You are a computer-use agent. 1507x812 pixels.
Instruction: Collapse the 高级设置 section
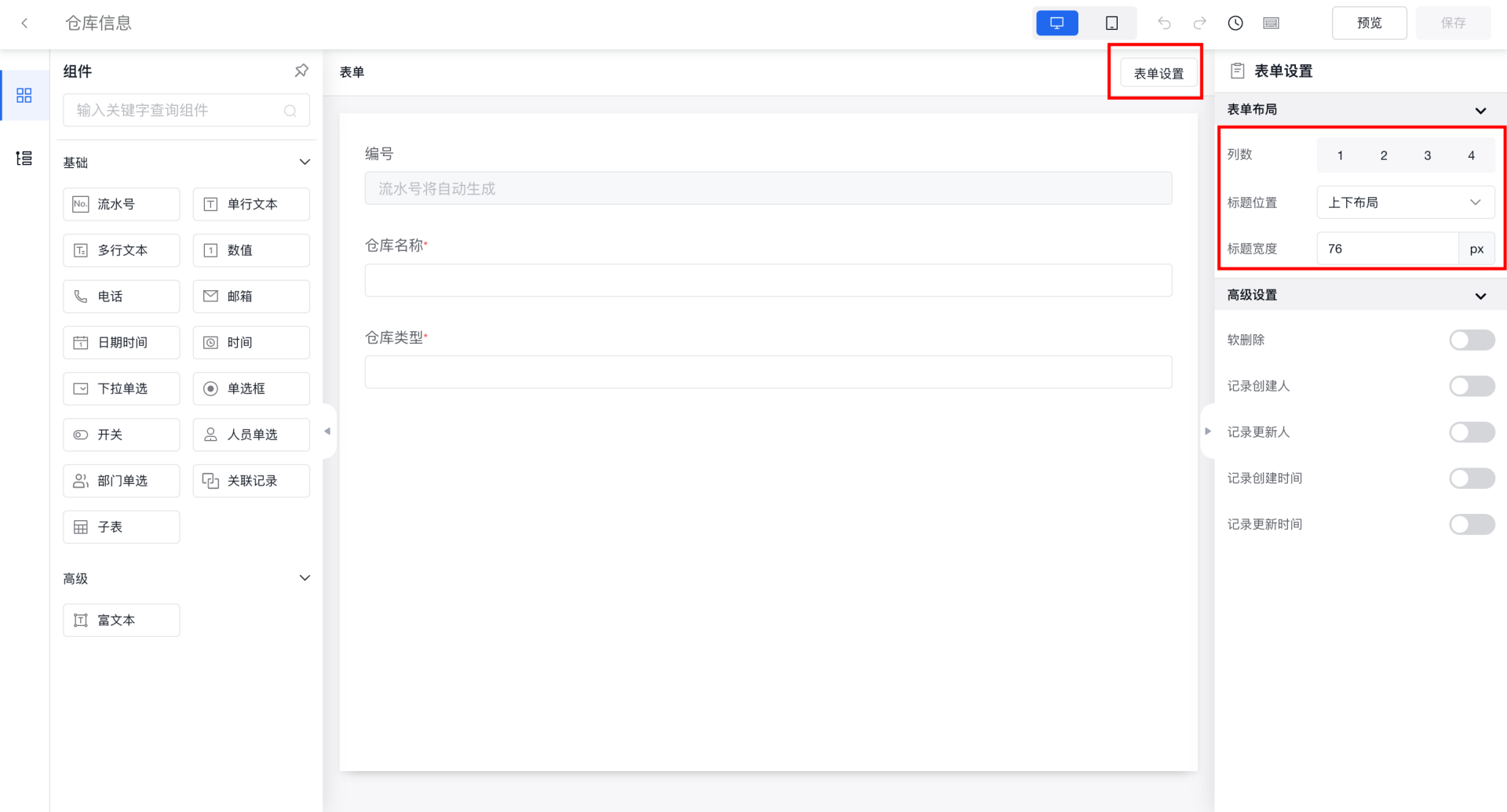pyautogui.click(x=1480, y=296)
